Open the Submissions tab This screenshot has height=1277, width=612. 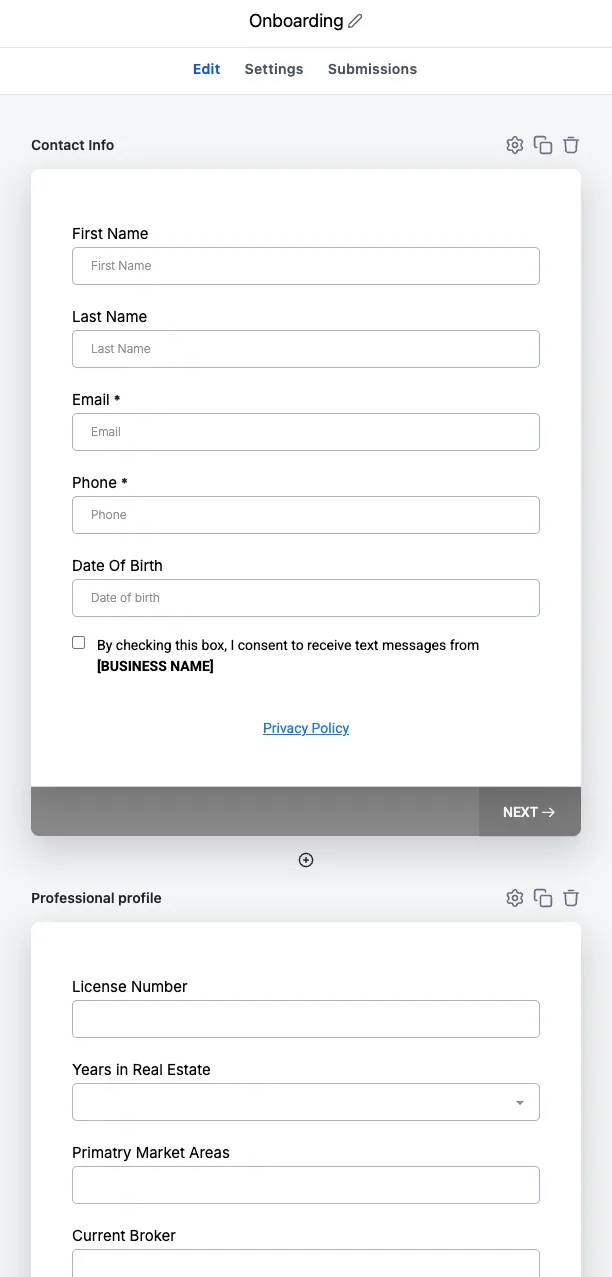click(372, 69)
